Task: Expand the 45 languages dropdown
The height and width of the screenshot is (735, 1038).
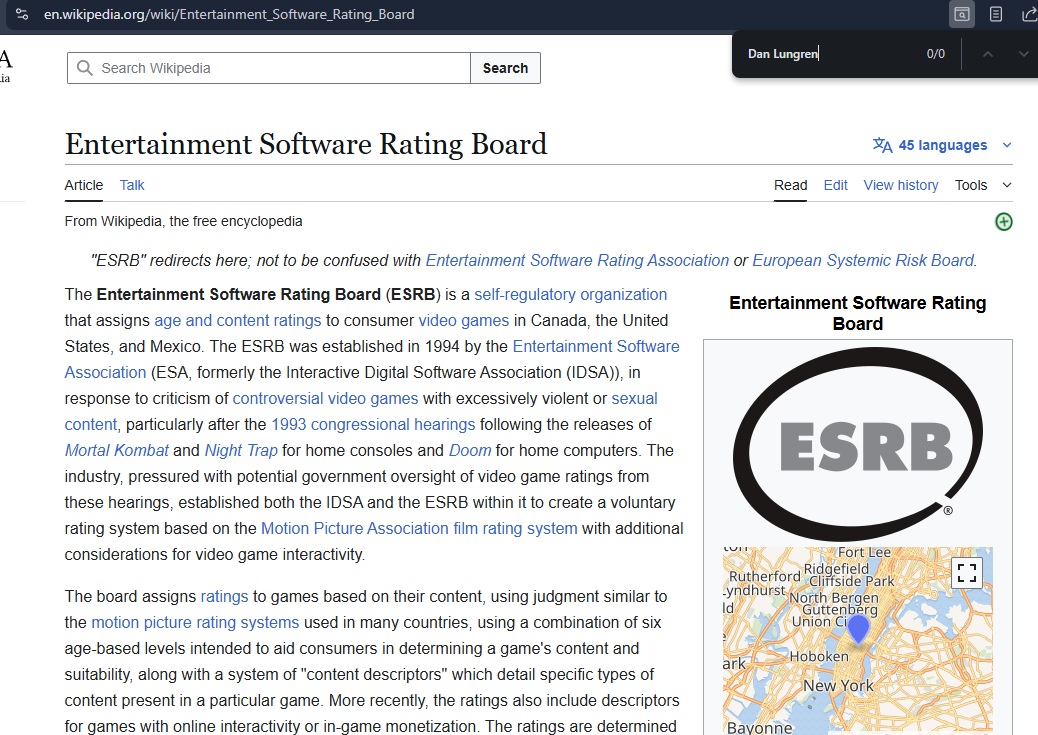Action: [x=942, y=145]
